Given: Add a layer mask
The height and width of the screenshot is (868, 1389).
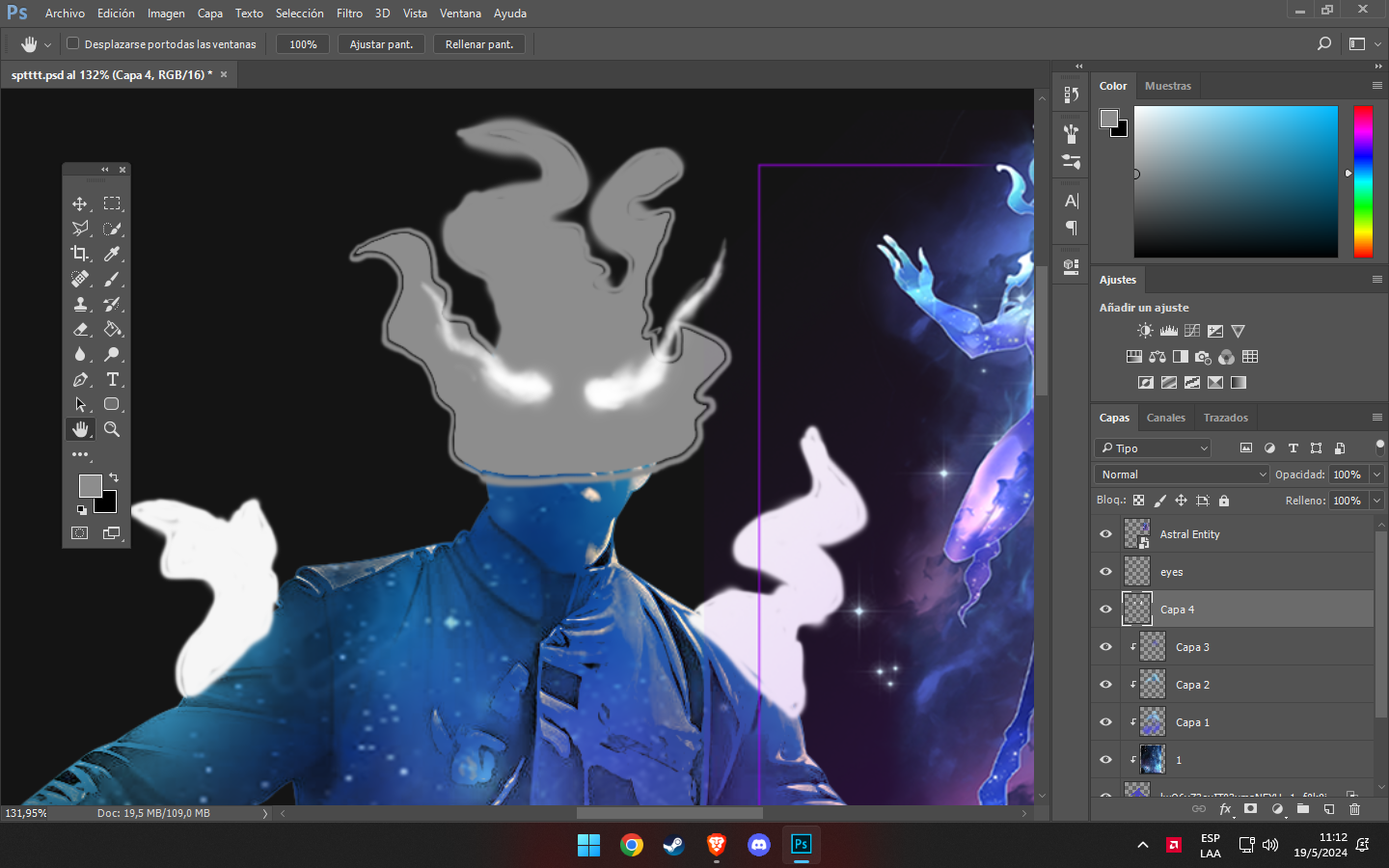Looking at the screenshot, I should point(1250,809).
